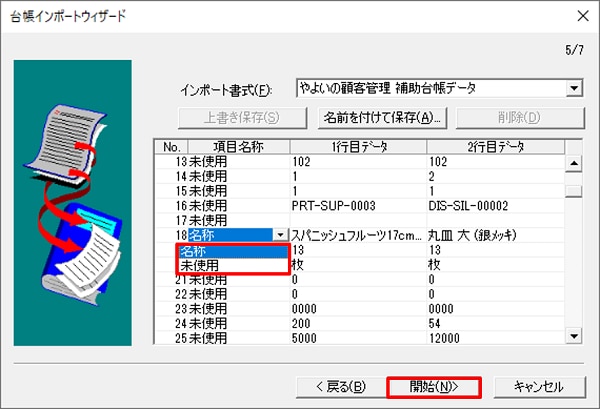
Task: Click 丸皿 大 (銀メッキ) data cell
Action: tap(496, 235)
